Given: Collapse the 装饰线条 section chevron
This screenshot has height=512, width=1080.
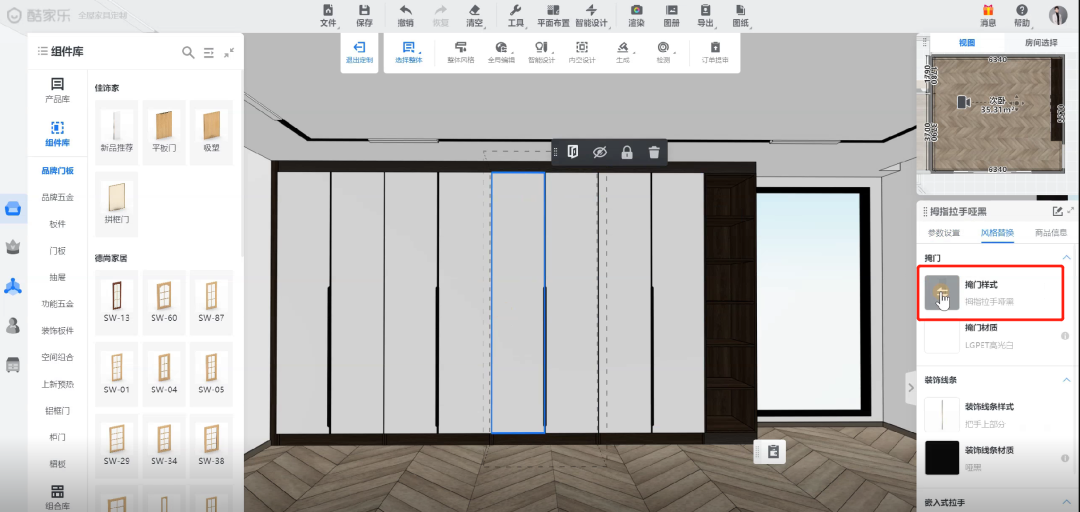Looking at the screenshot, I should point(1066,380).
